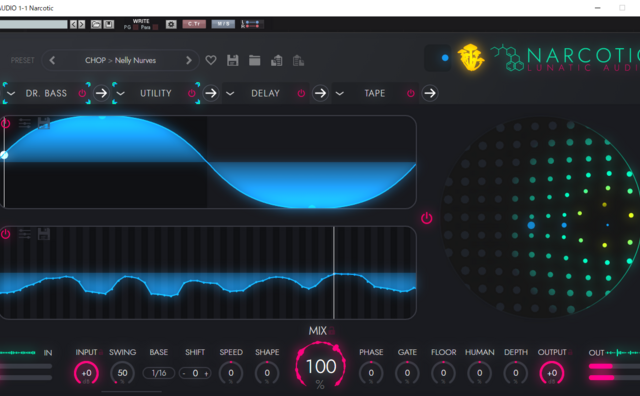Screen dimensions: 640x396
Task: Select the DR. BASS module tab
Action: point(46,93)
